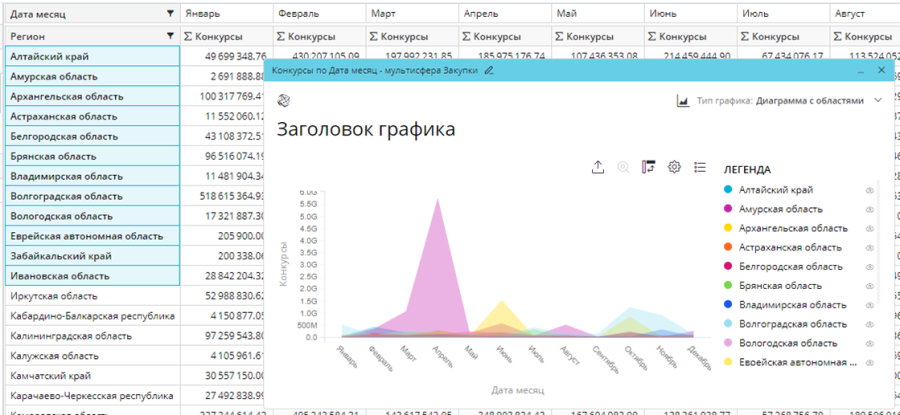Toggle the legend list icon

coord(700,167)
